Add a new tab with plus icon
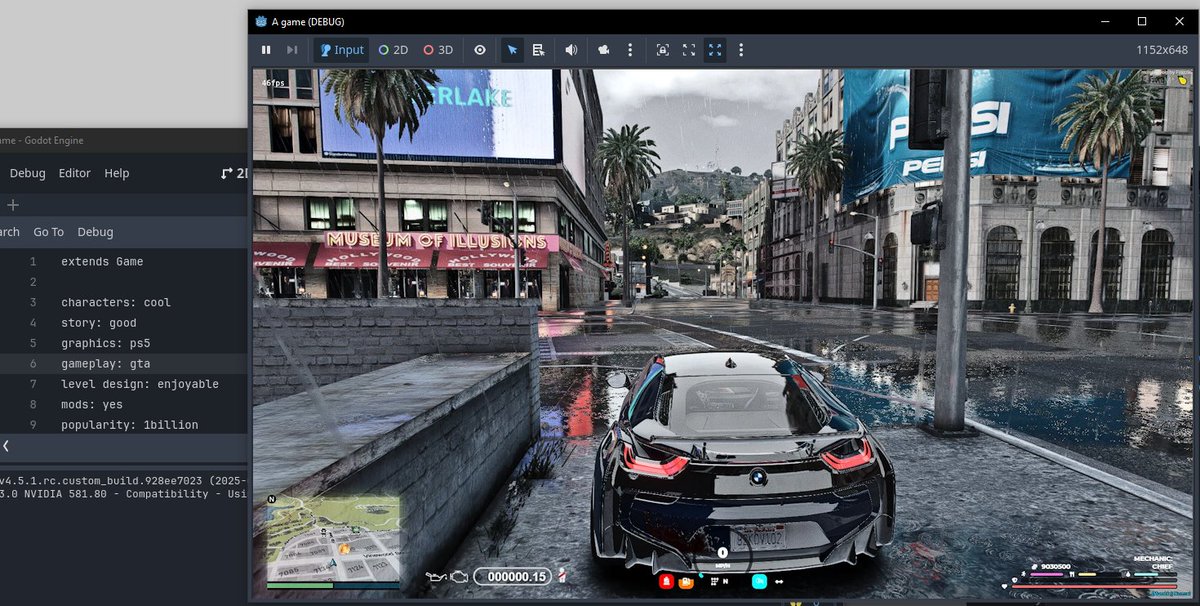 13,205
